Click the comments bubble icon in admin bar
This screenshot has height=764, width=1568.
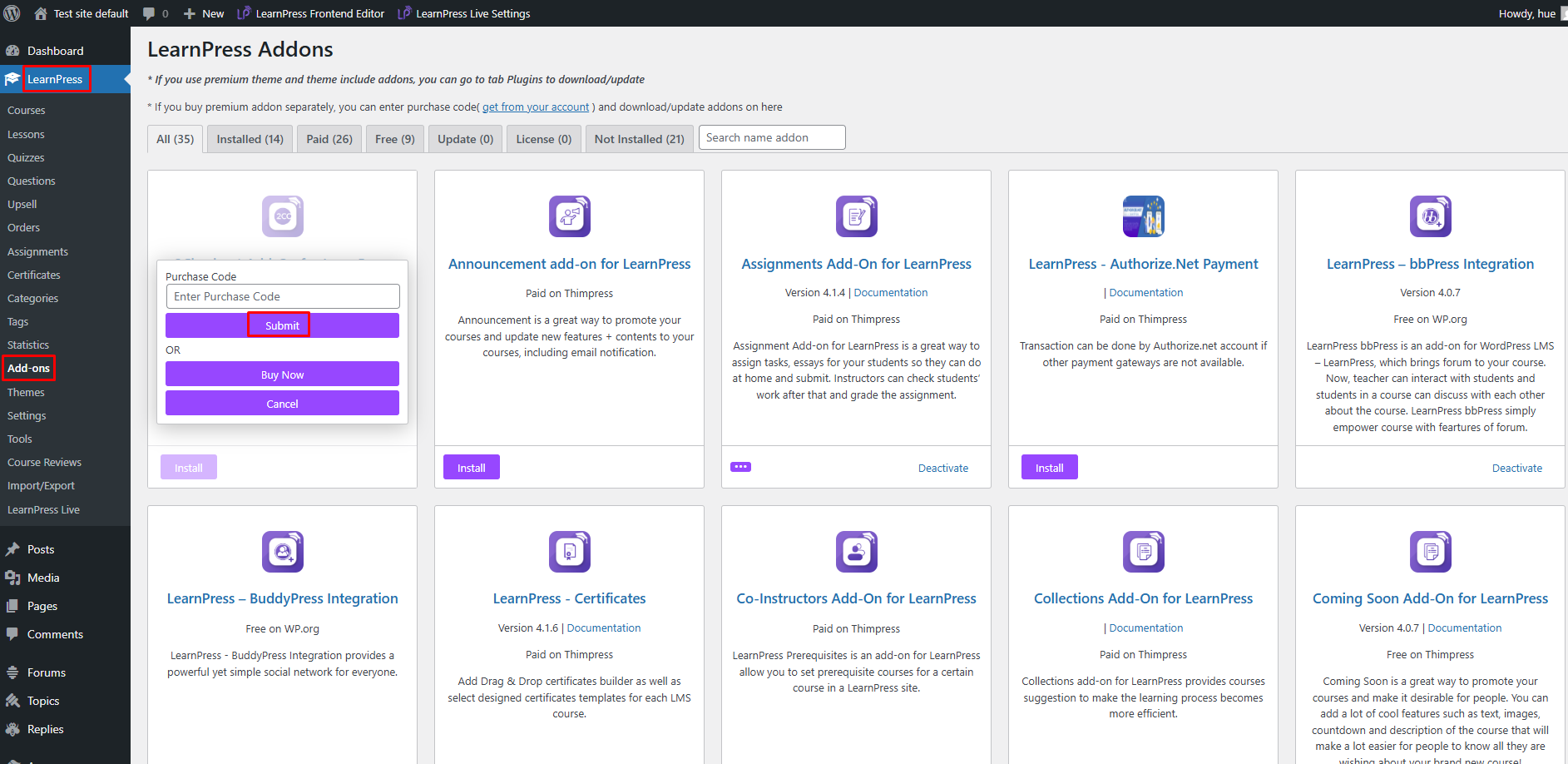point(149,13)
